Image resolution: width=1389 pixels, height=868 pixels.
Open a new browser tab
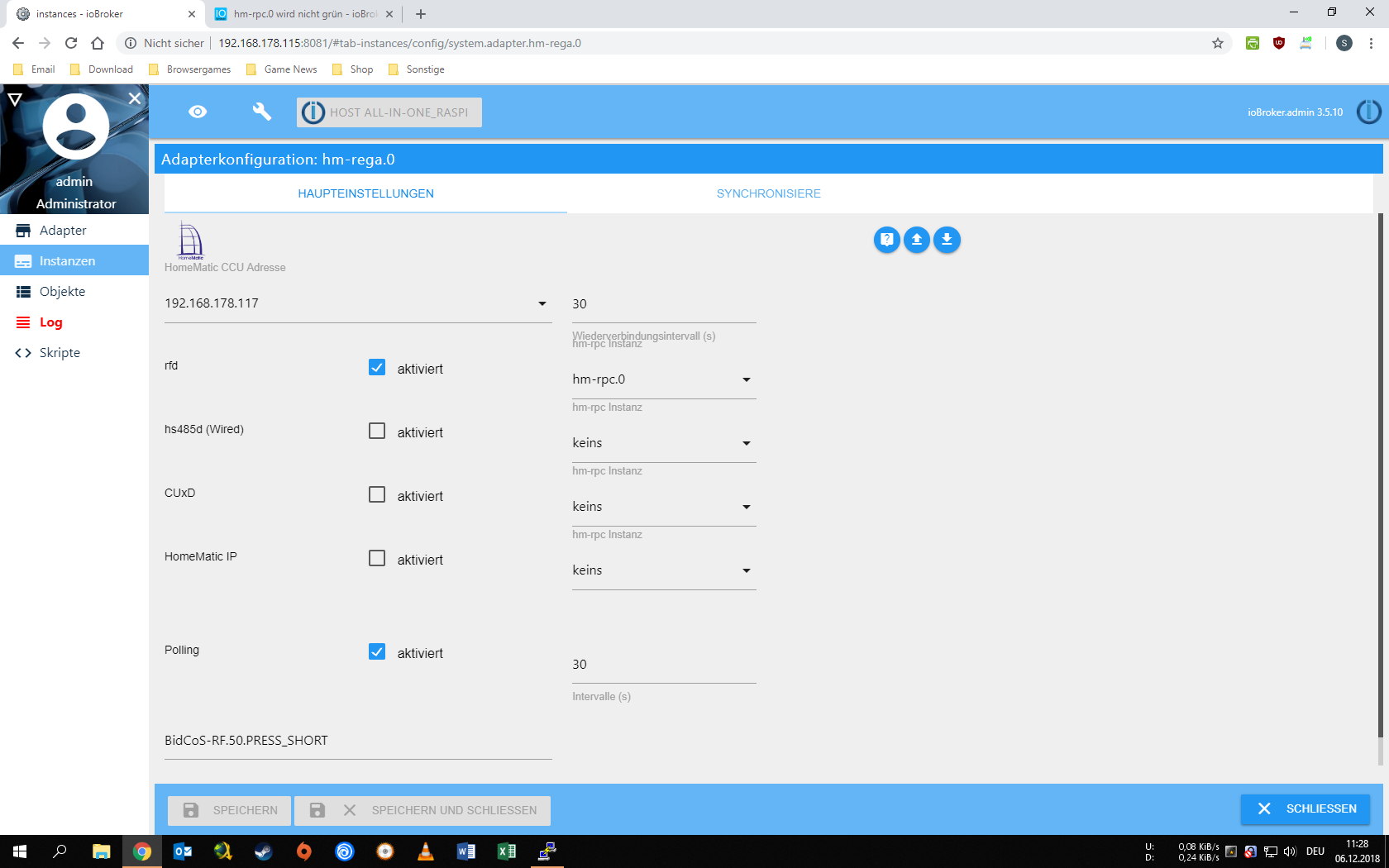point(421,14)
